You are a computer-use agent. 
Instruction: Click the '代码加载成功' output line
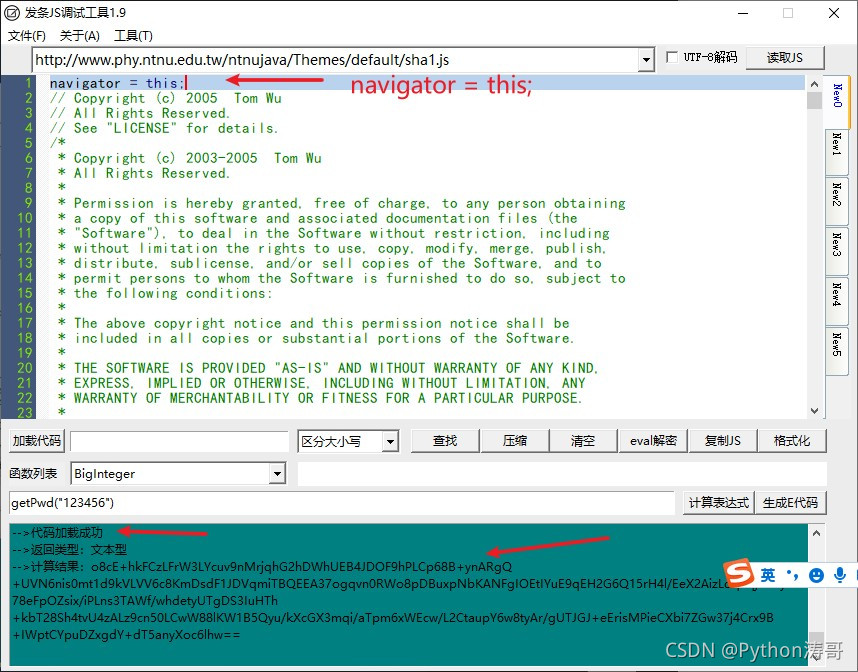click(57, 532)
